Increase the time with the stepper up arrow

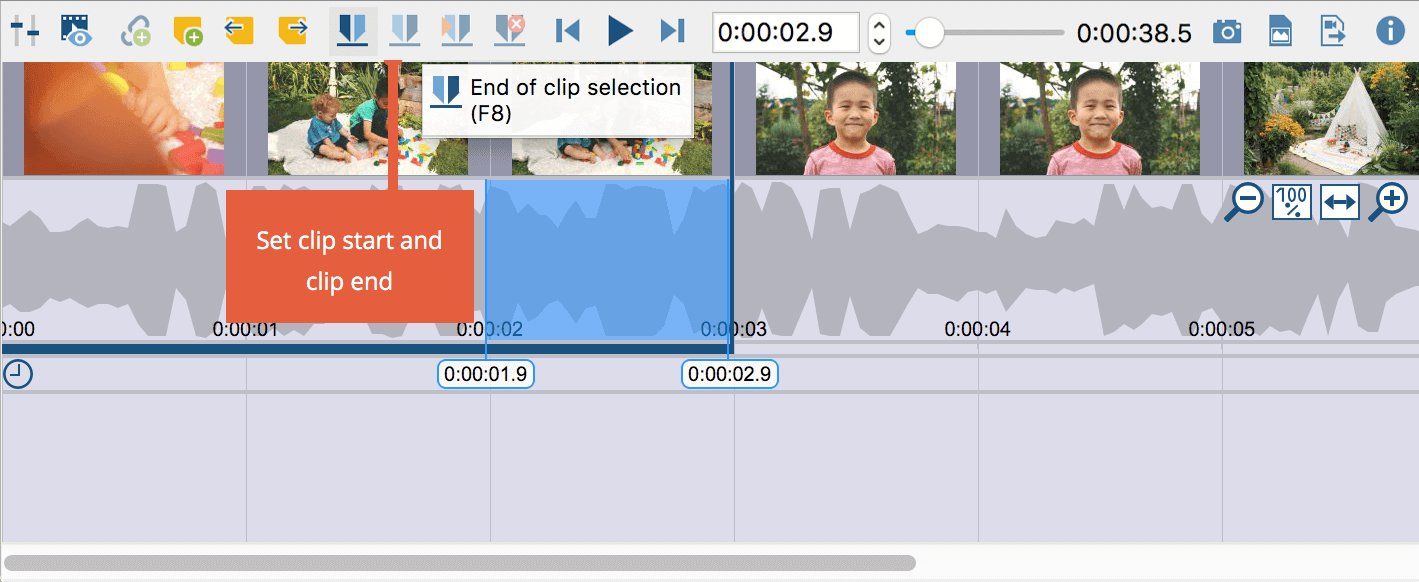pos(879,24)
